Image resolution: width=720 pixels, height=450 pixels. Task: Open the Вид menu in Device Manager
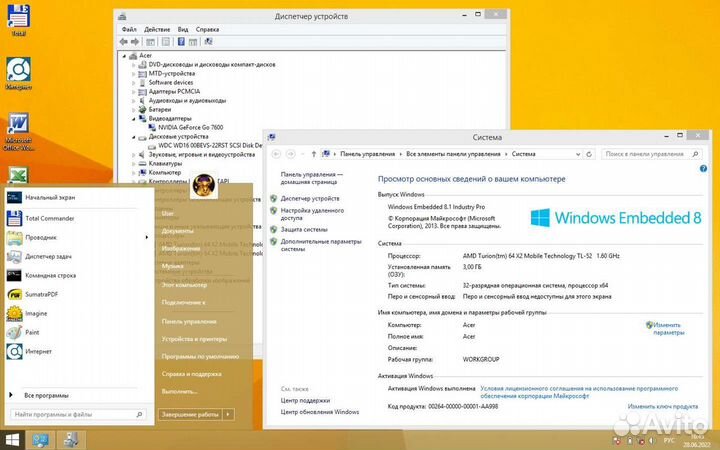coord(183,30)
